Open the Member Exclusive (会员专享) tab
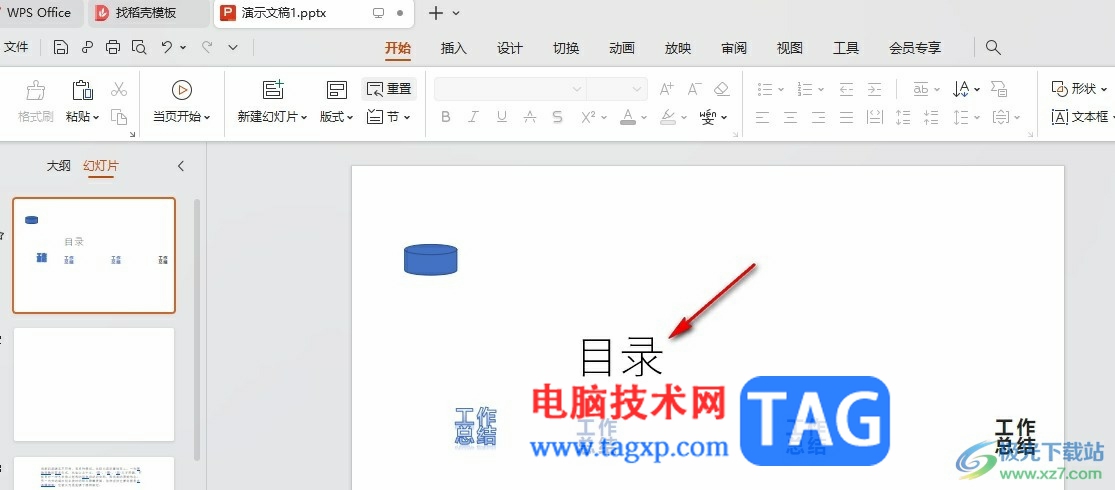The image size is (1115, 490). click(x=915, y=48)
